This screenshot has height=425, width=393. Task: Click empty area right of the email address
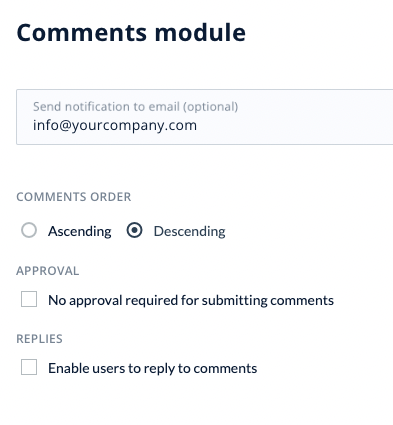293,126
